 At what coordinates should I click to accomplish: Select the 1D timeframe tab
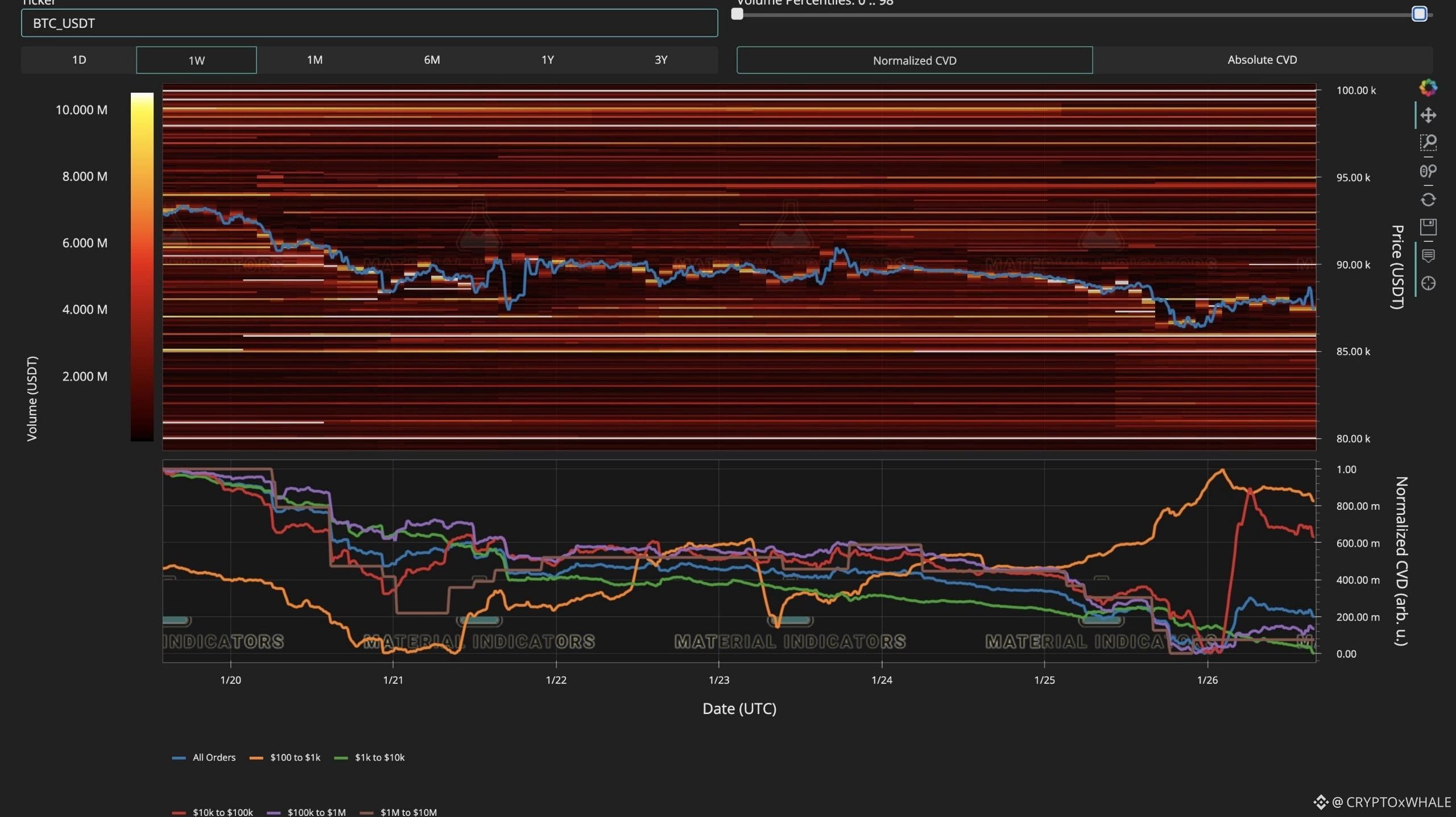[79, 60]
